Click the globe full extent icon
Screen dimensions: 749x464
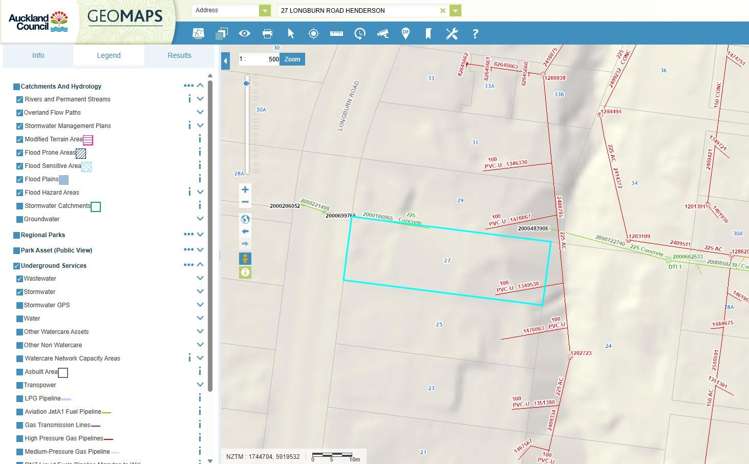coord(245,219)
